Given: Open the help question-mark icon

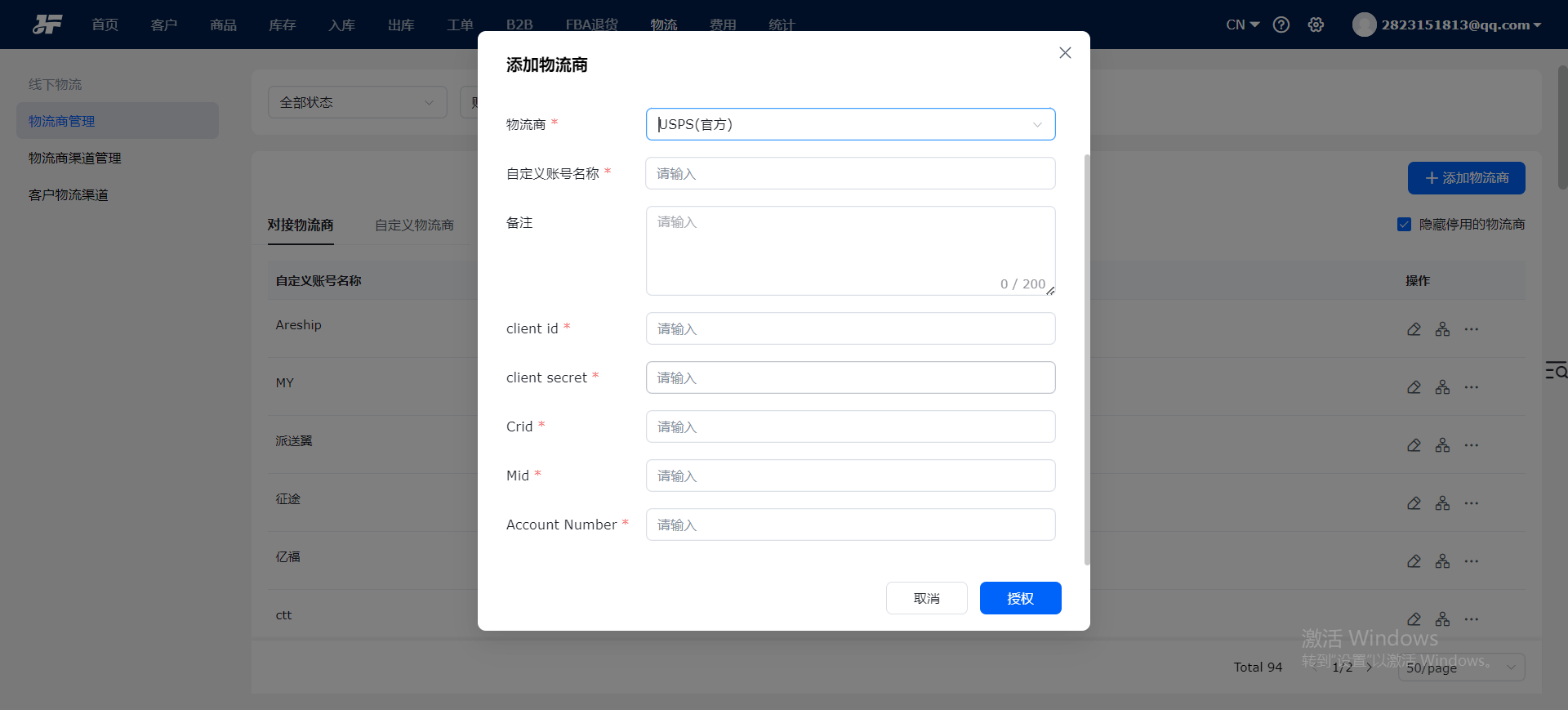Looking at the screenshot, I should pyautogui.click(x=1281, y=25).
